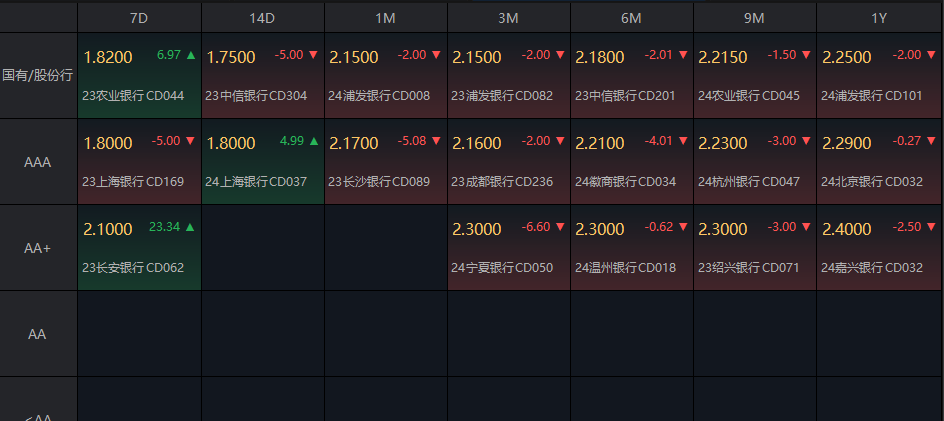Select the 1Y tenor column header
This screenshot has height=421, width=944.
pos(877,18)
